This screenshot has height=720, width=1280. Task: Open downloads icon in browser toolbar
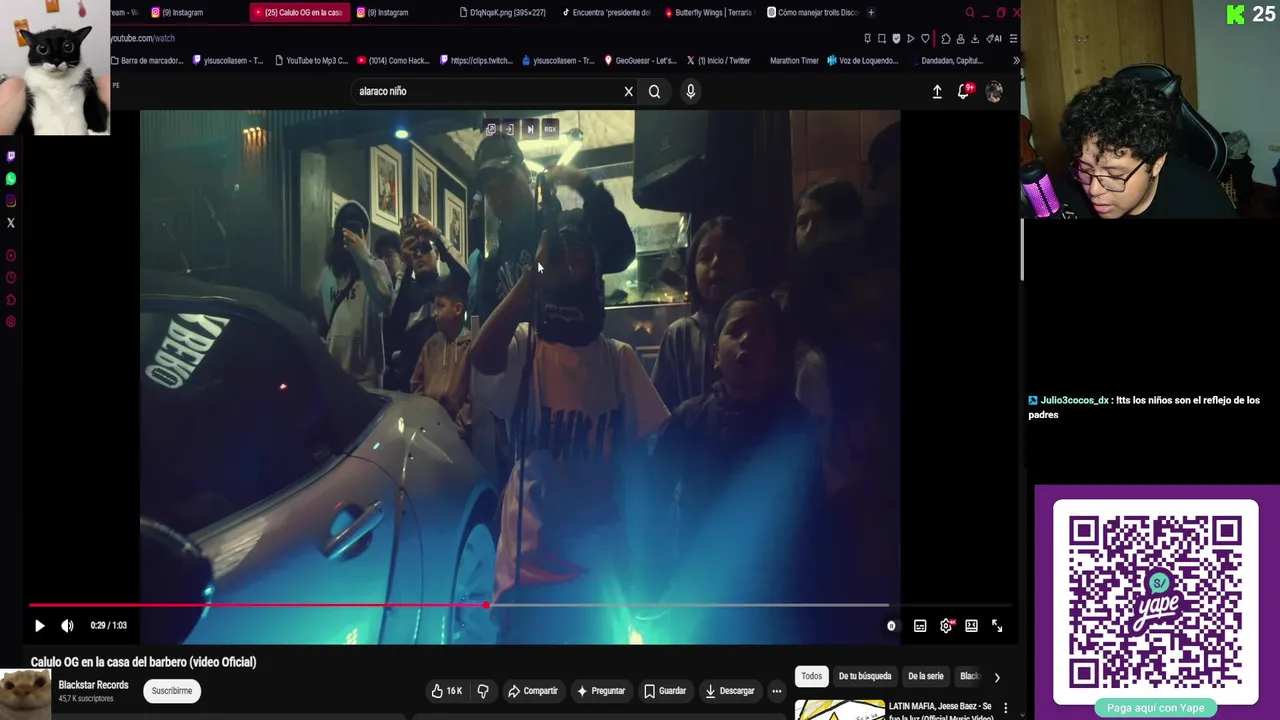click(x=975, y=38)
